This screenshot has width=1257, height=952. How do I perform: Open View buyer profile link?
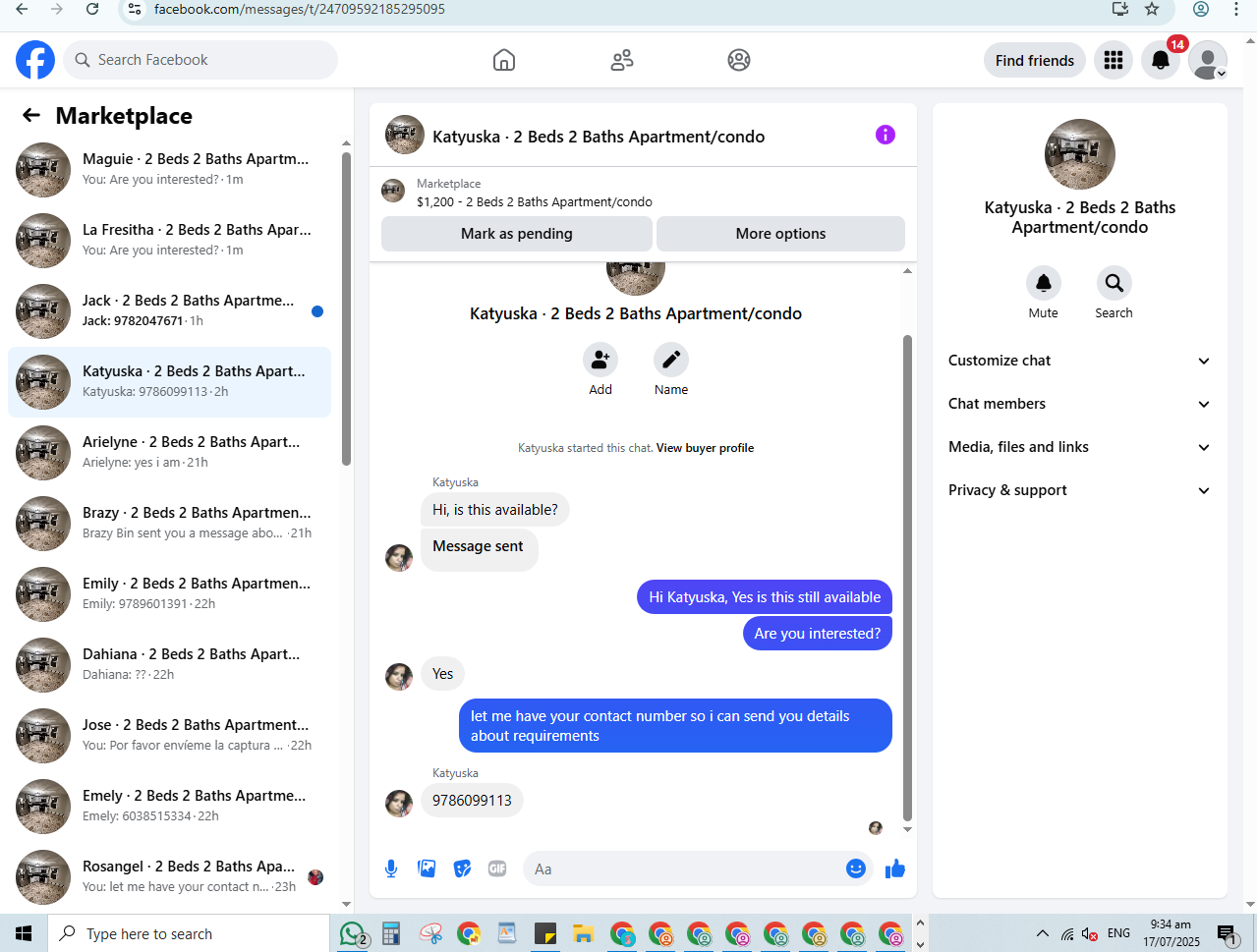pyautogui.click(x=705, y=448)
